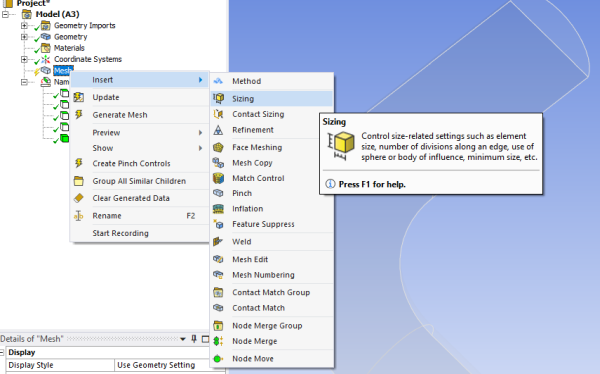Collapse the Named Selections tree node
This screenshot has height=374, width=600.
[24, 82]
